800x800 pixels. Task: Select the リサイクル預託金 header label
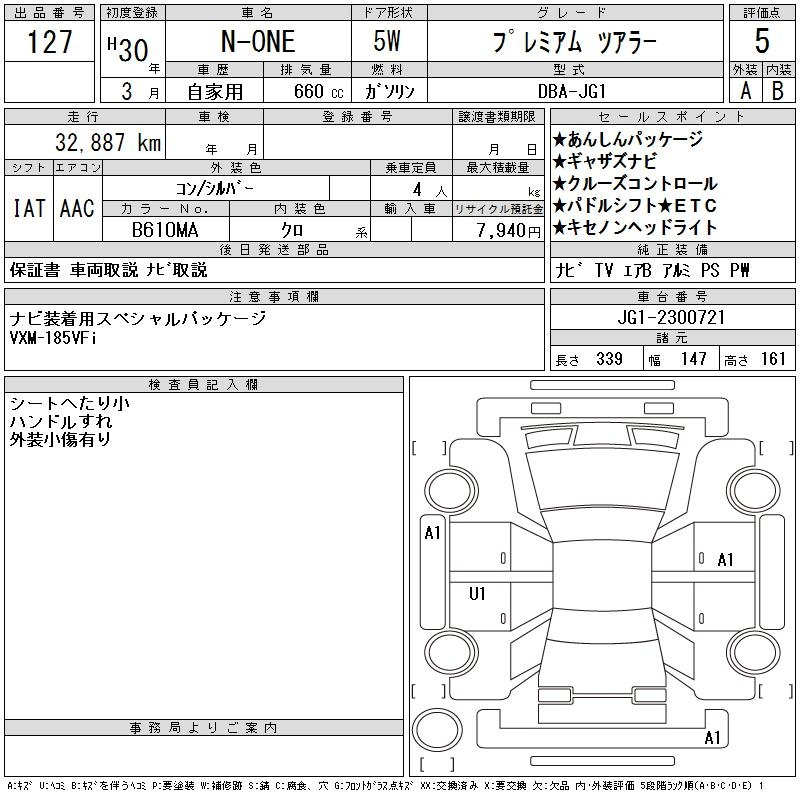pyautogui.click(x=498, y=209)
